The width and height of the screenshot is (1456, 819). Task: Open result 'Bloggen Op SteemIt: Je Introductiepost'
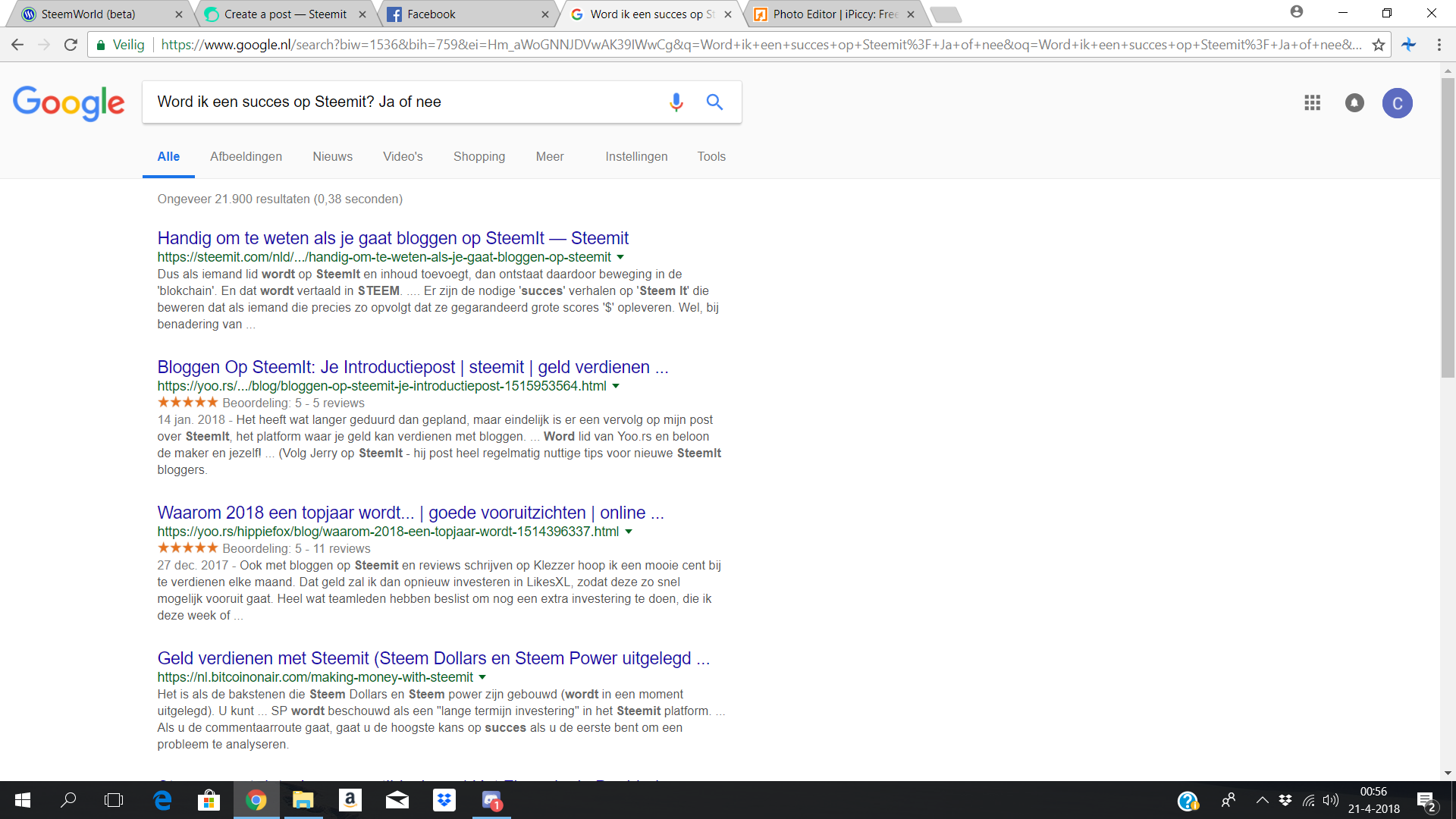(x=413, y=367)
